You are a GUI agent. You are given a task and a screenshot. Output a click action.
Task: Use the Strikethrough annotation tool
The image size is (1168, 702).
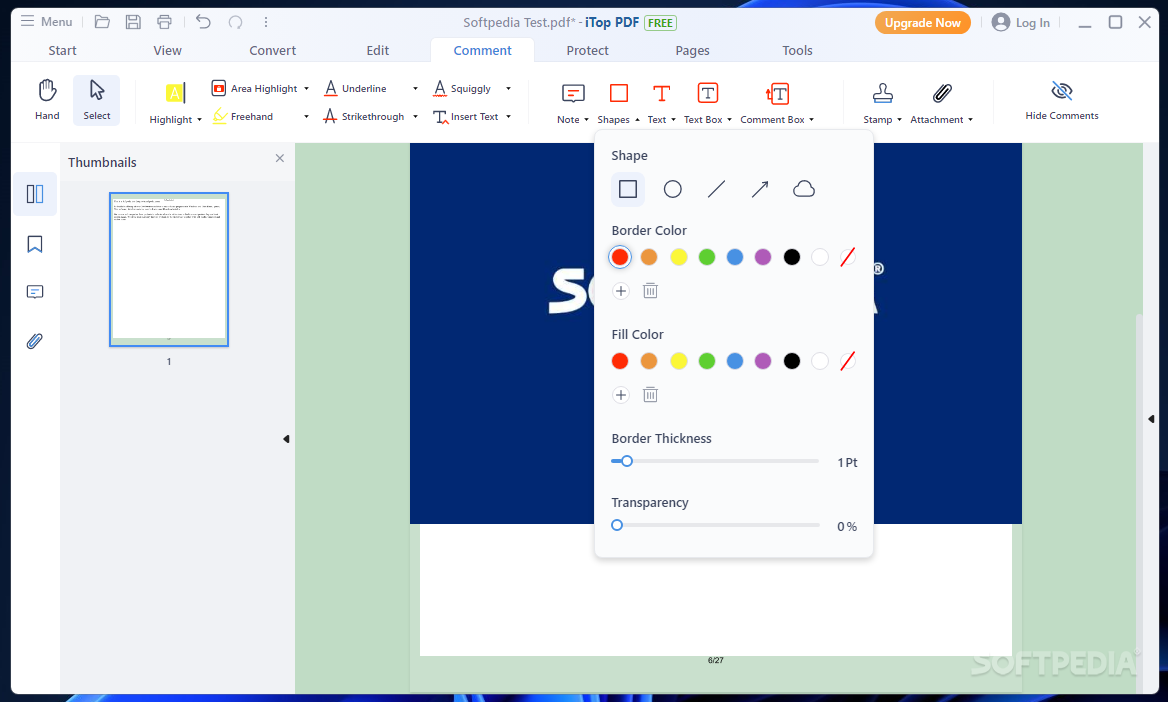coord(364,116)
